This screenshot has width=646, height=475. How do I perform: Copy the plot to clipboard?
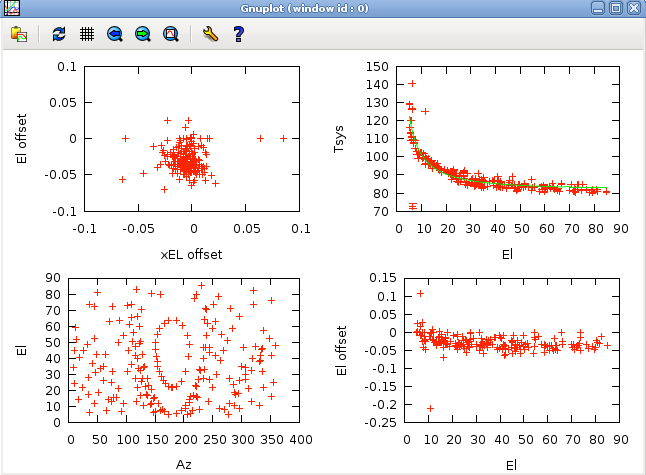click(19, 34)
